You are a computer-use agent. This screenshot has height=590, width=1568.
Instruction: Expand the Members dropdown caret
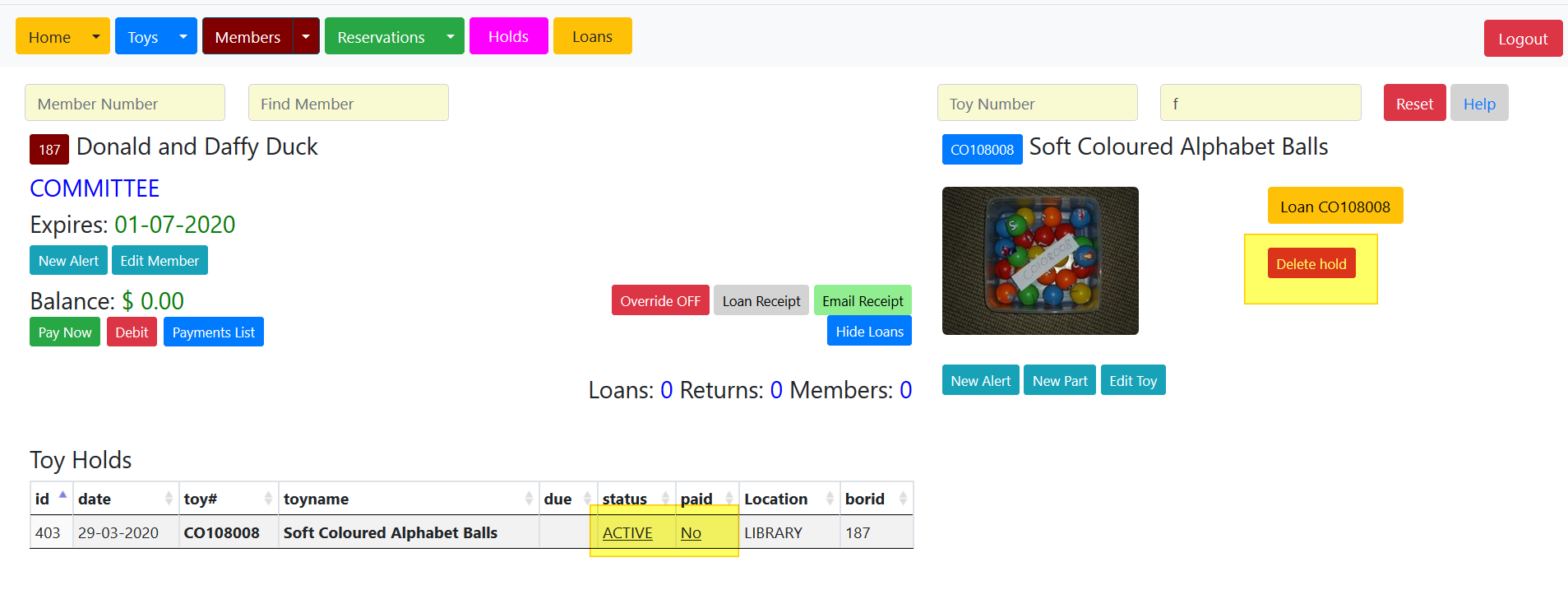pos(306,37)
